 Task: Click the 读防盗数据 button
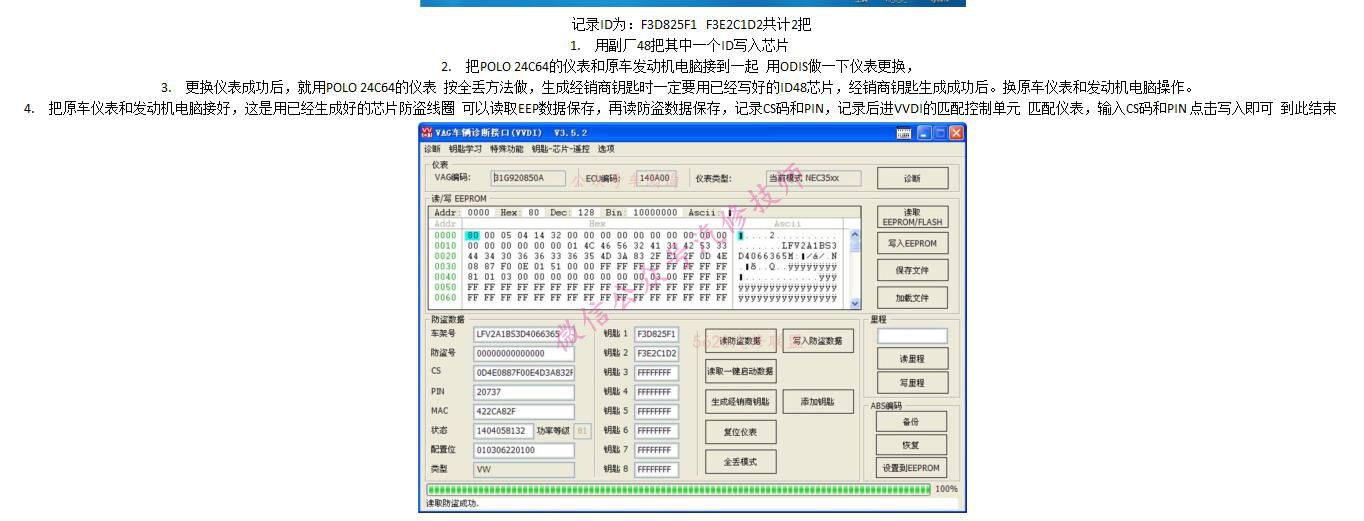pyautogui.click(x=740, y=341)
